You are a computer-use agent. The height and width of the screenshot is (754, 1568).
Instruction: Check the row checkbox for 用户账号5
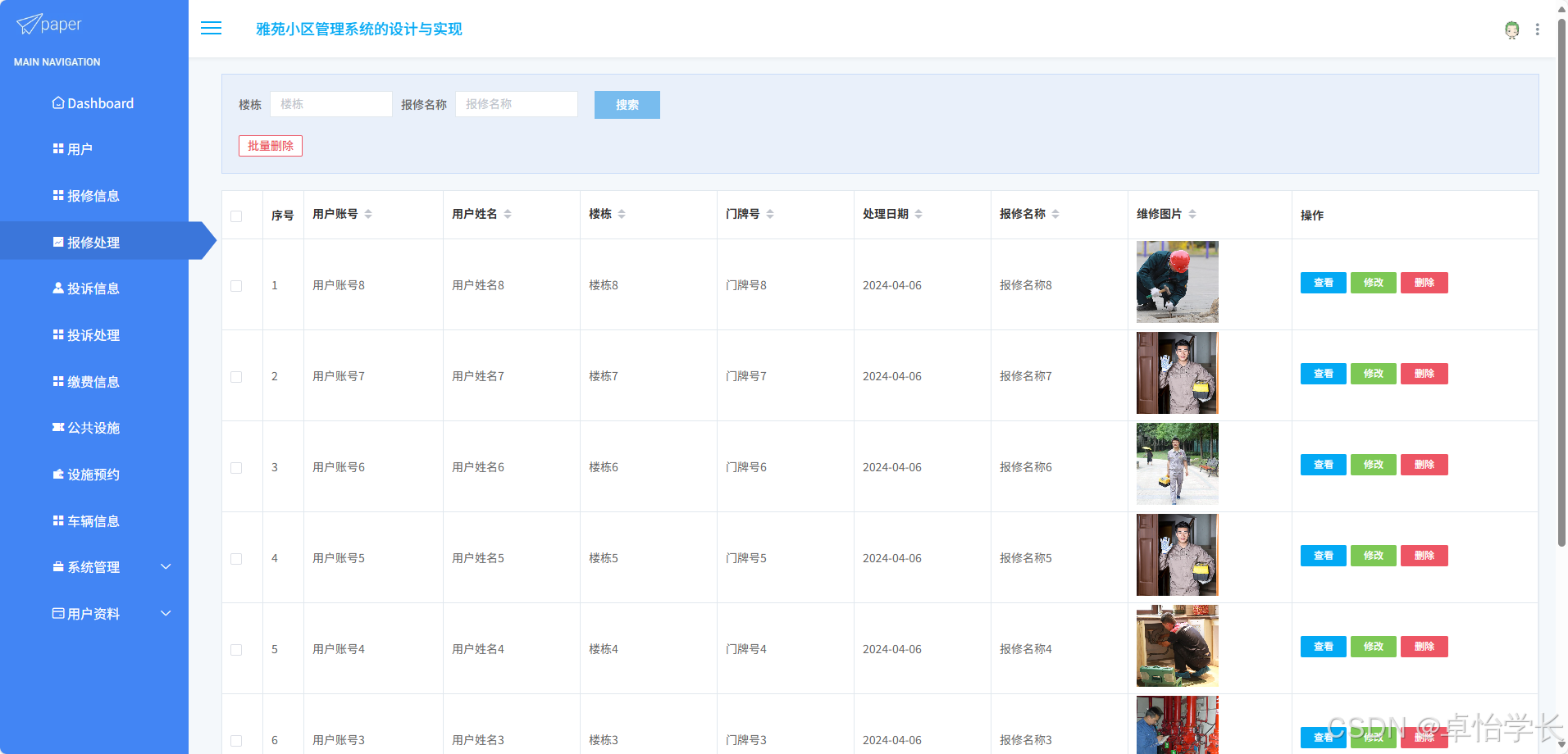(x=236, y=559)
